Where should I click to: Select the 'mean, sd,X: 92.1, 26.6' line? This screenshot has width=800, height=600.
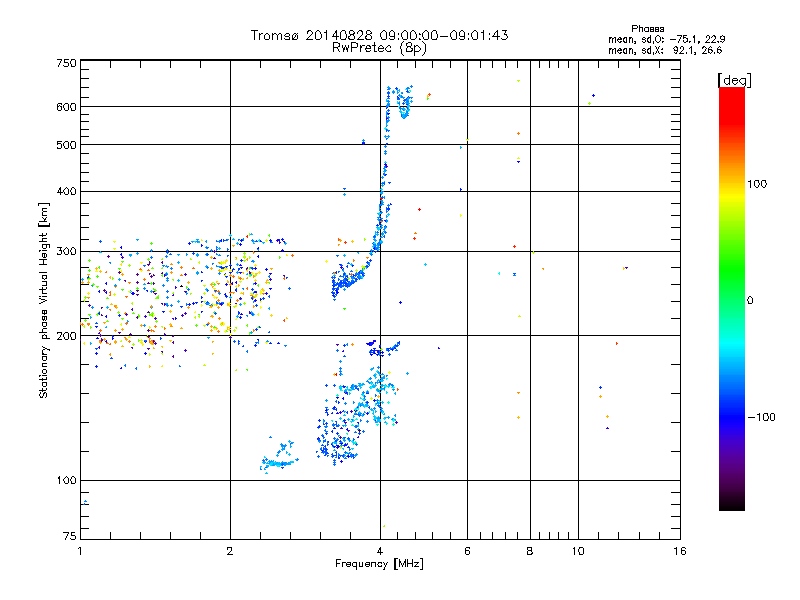(x=665, y=50)
